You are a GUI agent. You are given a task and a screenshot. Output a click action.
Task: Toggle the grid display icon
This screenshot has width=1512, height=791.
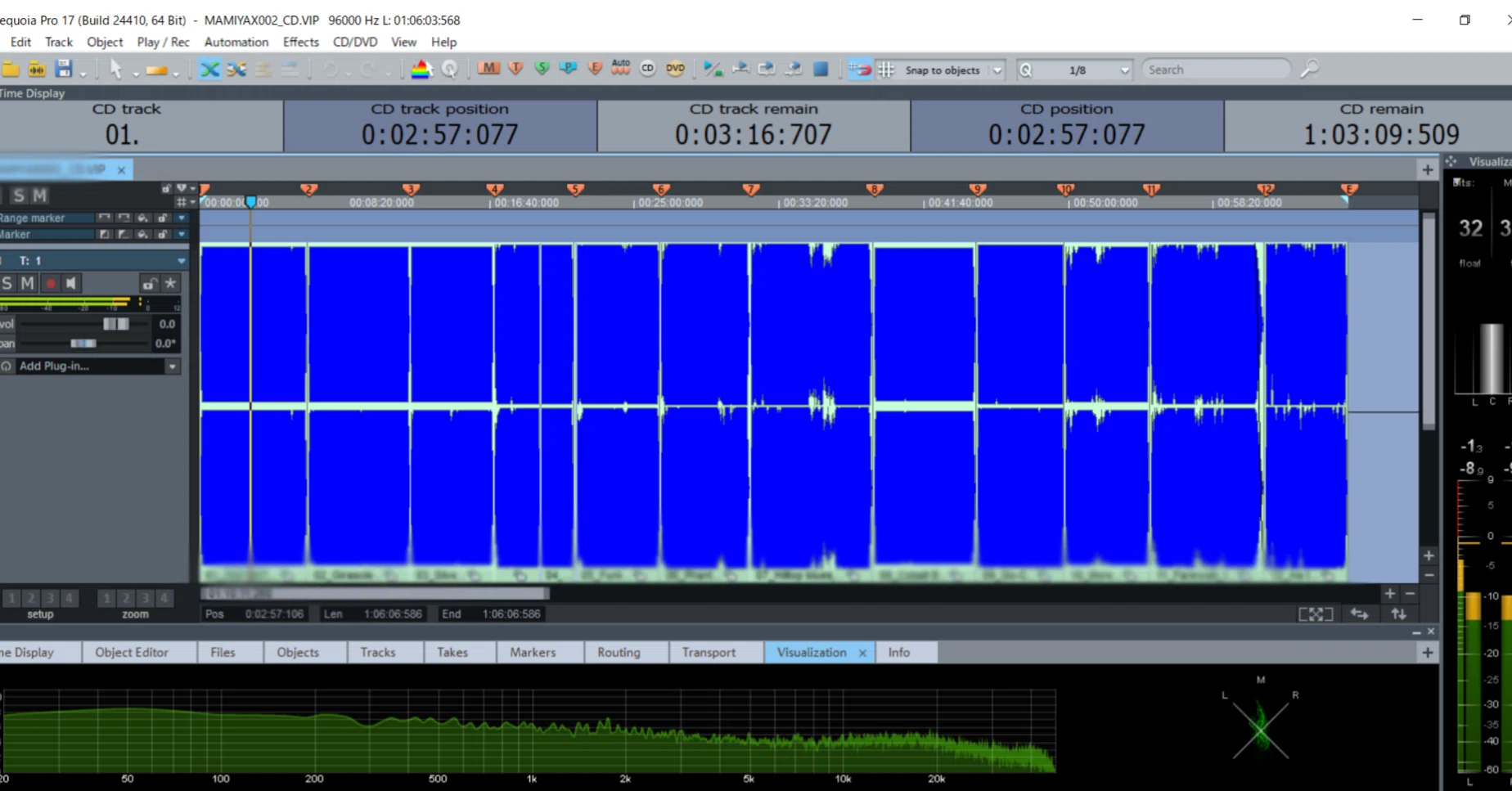(x=886, y=70)
